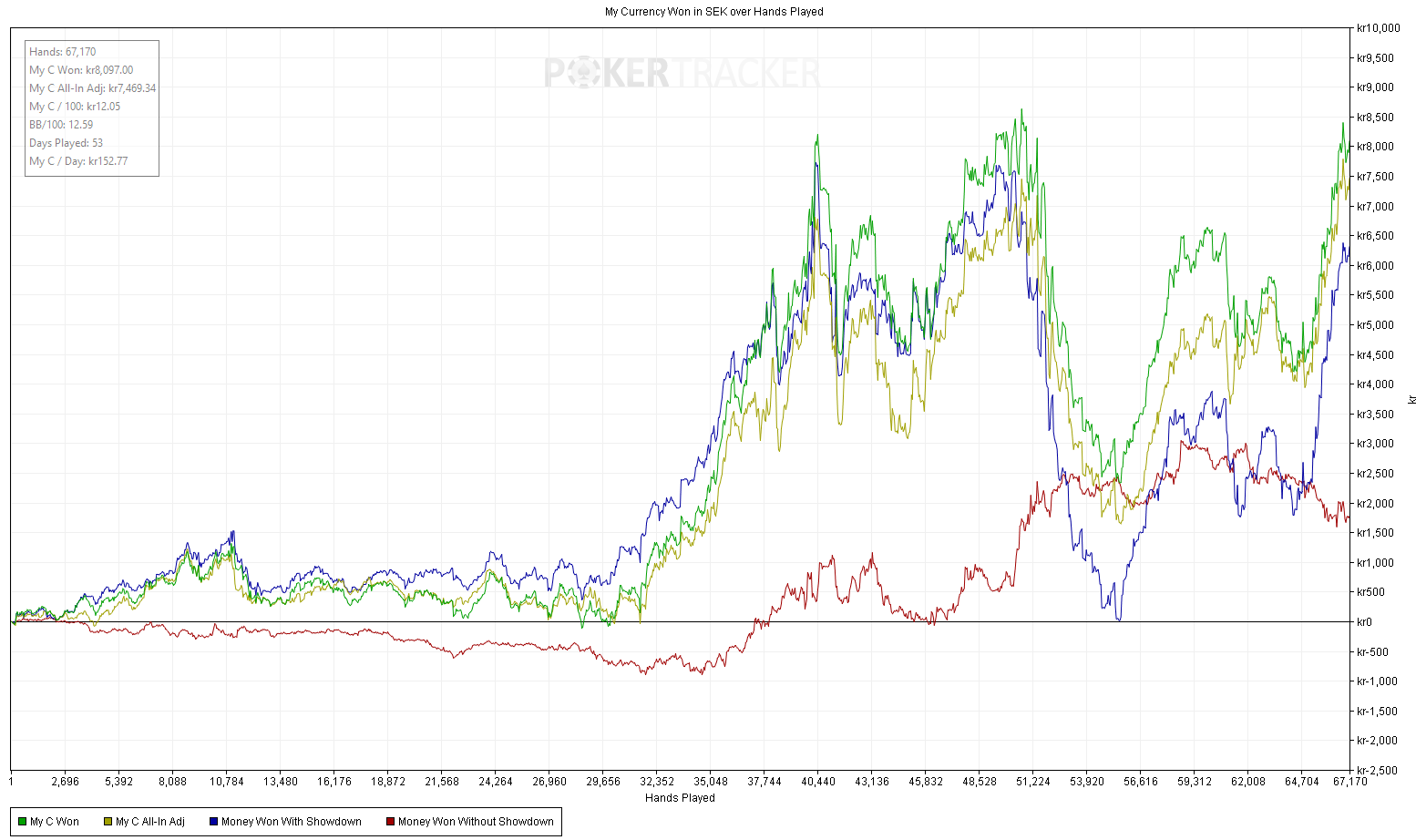The image size is (1416, 840).
Task: Click the 40,440 x-axis tick label
Action: [818, 782]
